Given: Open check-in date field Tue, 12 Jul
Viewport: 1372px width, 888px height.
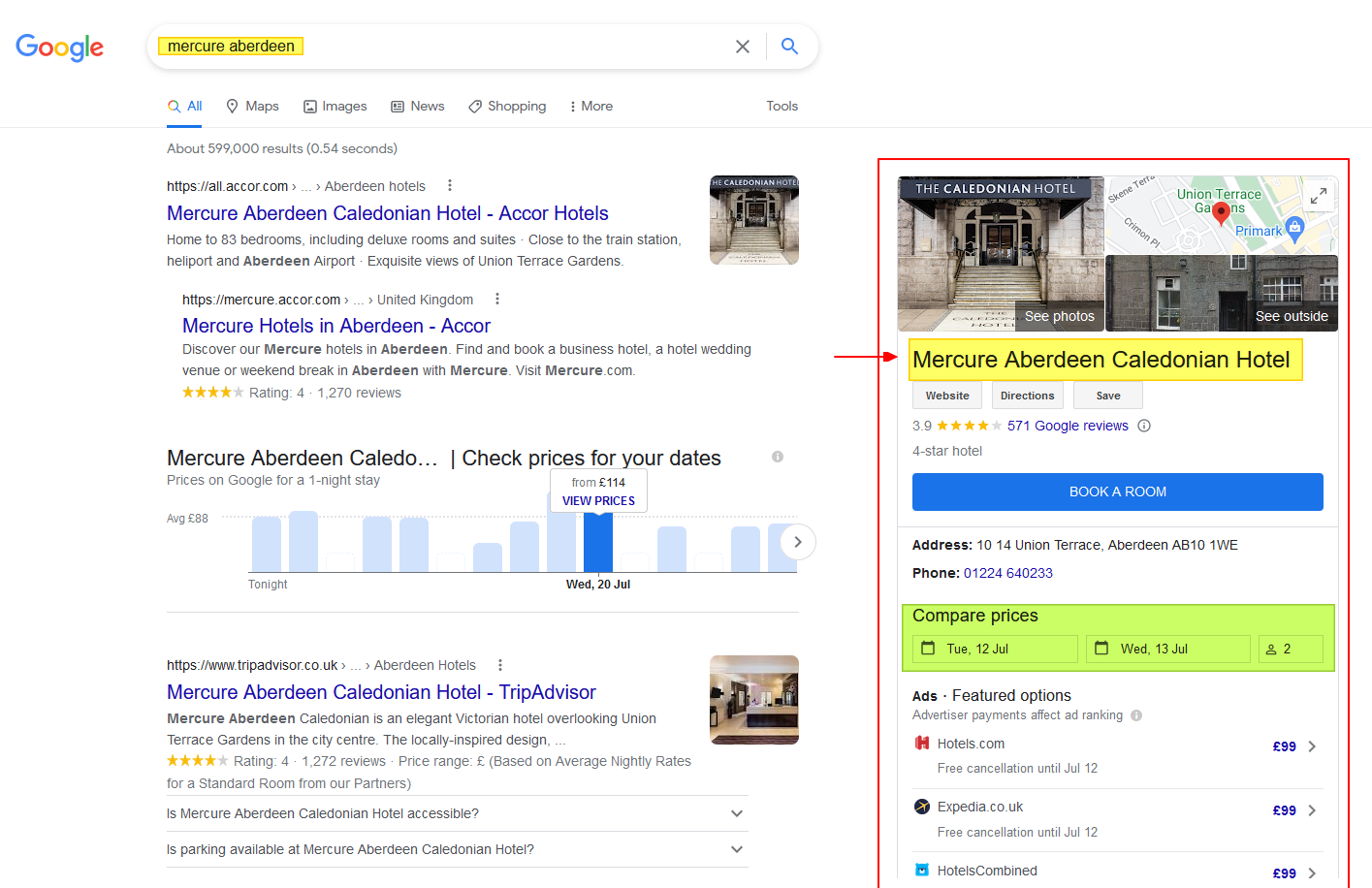Looking at the screenshot, I should click(x=995, y=649).
